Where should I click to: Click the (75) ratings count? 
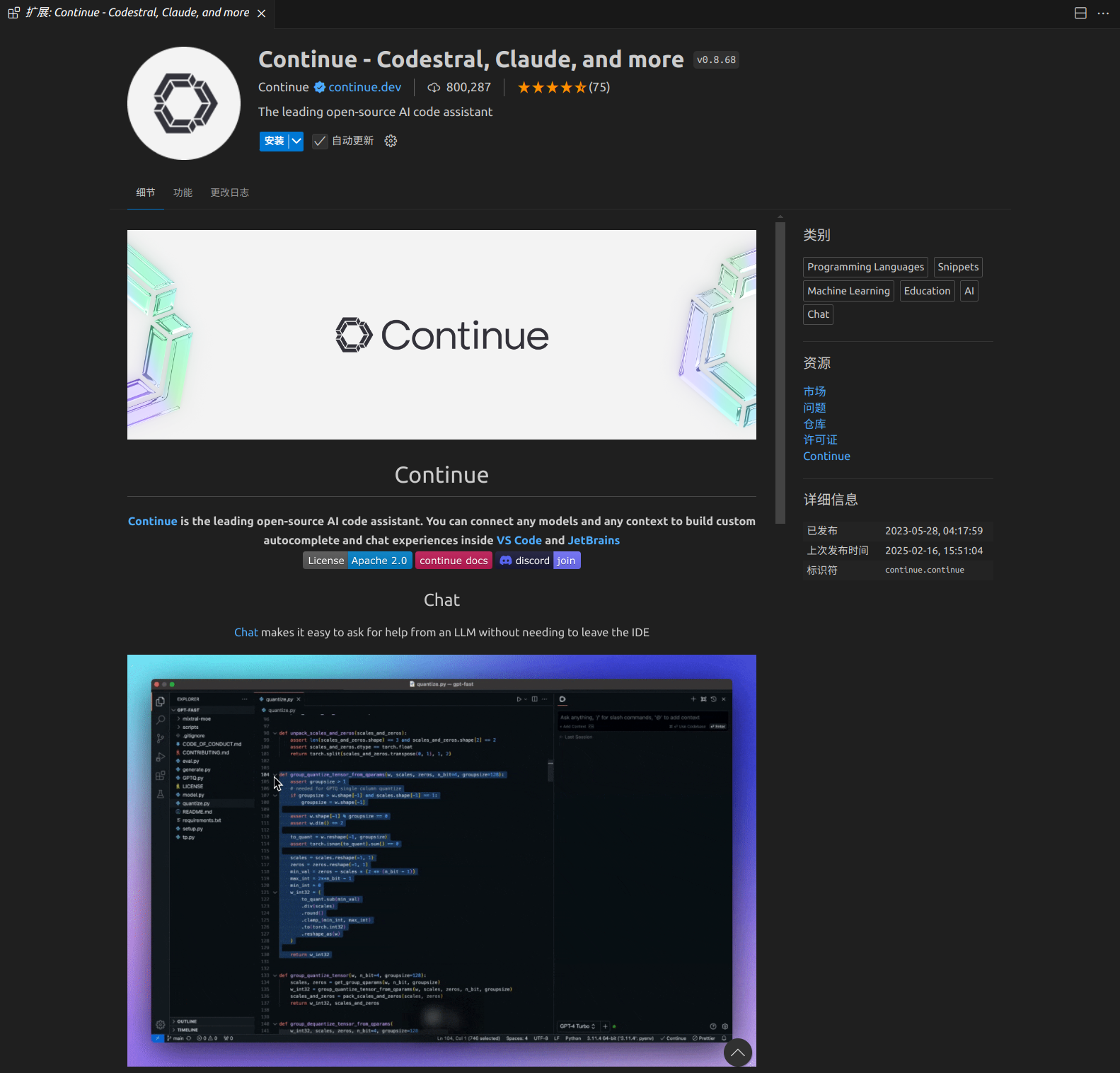[599, 87]
